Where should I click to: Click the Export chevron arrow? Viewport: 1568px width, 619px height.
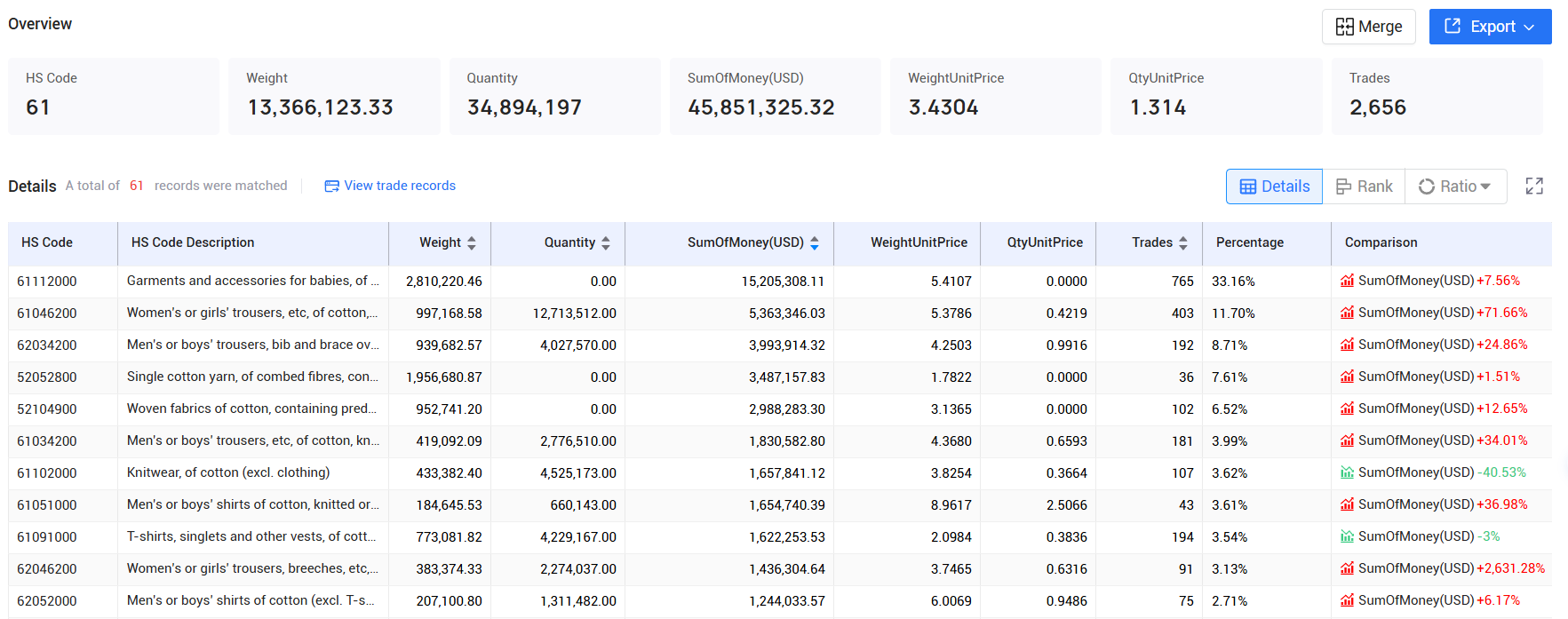click(x=1529, y=28)
